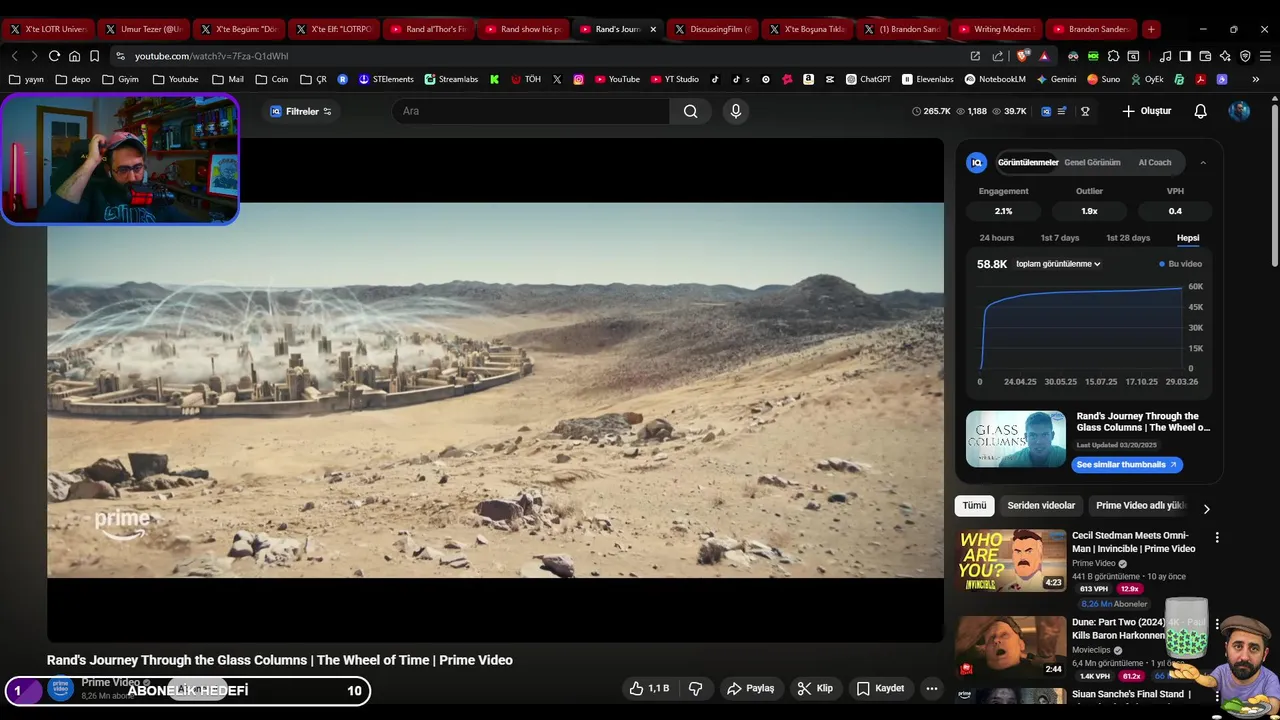Open the Giyim bookmarks folder

click(x=120, y=79)
